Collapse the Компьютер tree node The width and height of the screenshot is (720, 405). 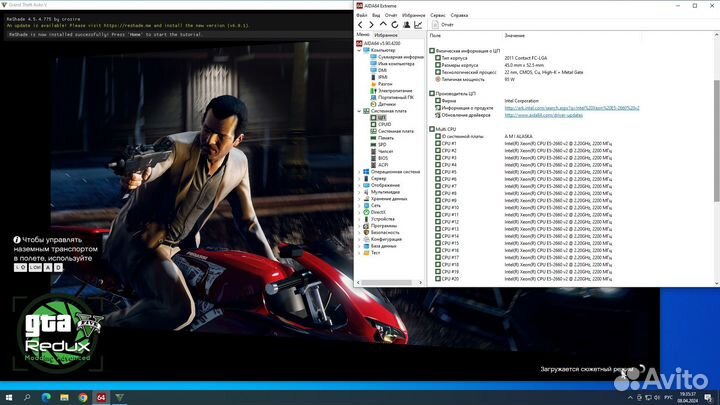tap(359, 50)
